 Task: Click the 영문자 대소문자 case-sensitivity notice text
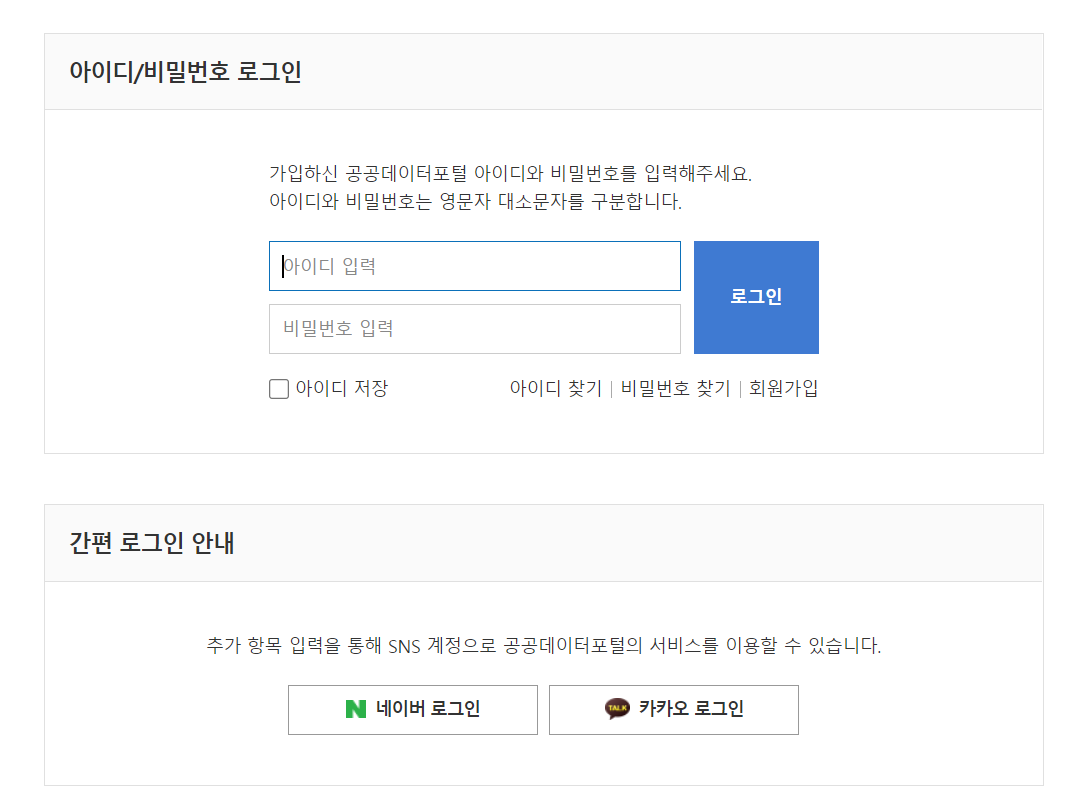[475, 201]
